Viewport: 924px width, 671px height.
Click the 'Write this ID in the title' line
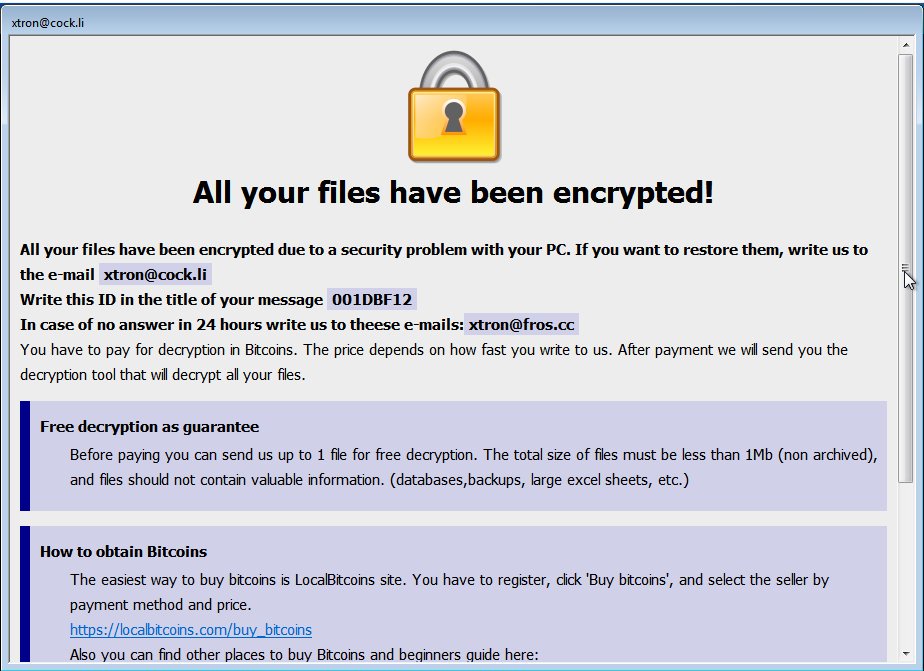tap(171, 299)
